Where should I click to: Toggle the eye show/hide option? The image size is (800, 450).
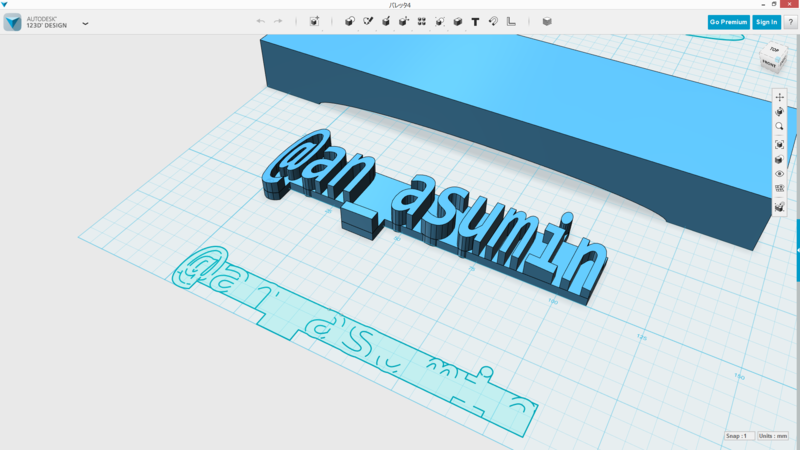(779, 174)
